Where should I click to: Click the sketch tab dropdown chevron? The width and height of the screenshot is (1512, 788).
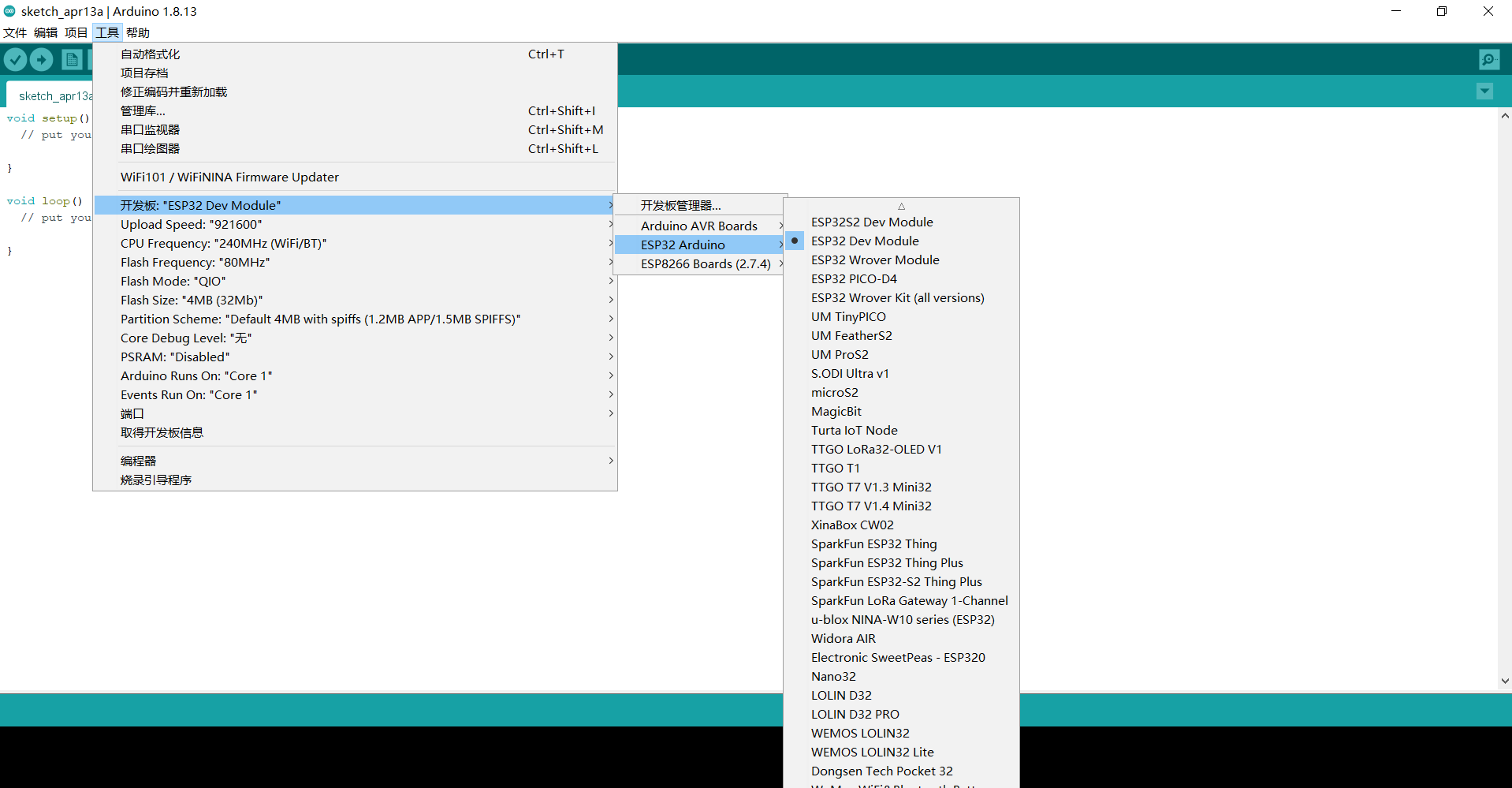1484,91
